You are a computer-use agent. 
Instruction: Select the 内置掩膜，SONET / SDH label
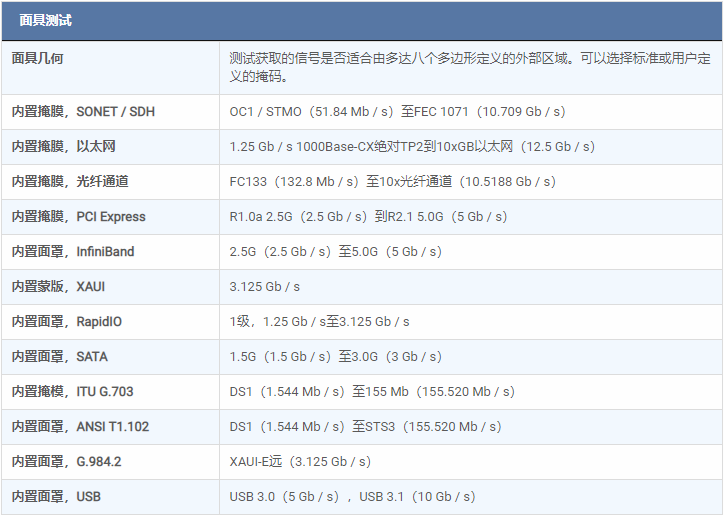point(83,112)
